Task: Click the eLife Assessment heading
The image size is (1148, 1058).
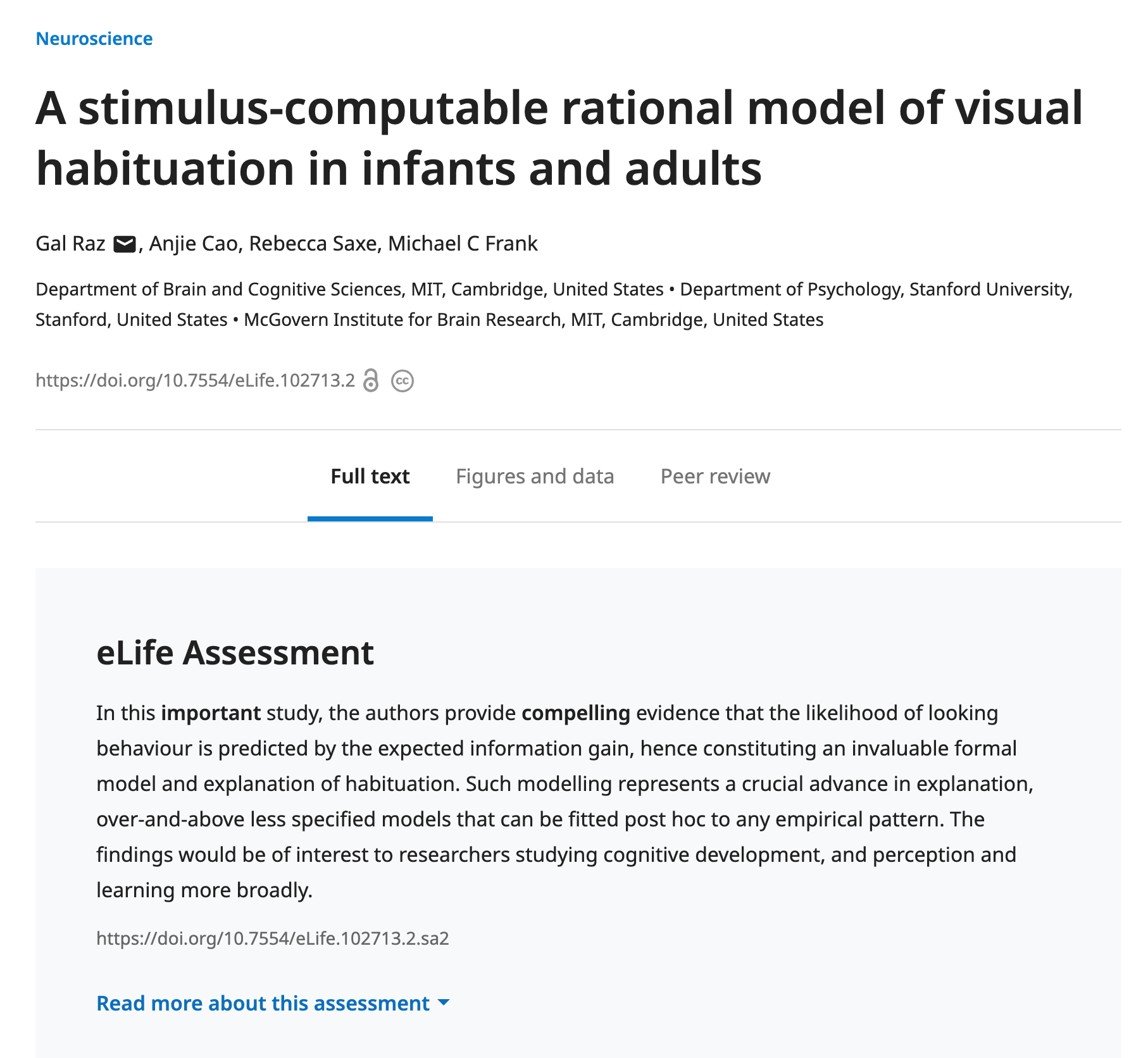Action: point(235,652)
